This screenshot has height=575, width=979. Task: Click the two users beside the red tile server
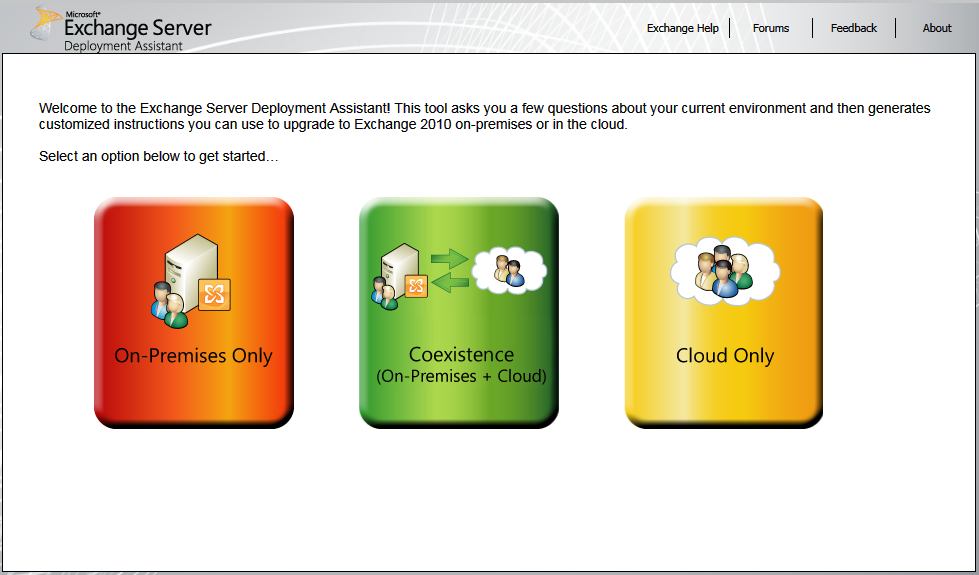168,306
